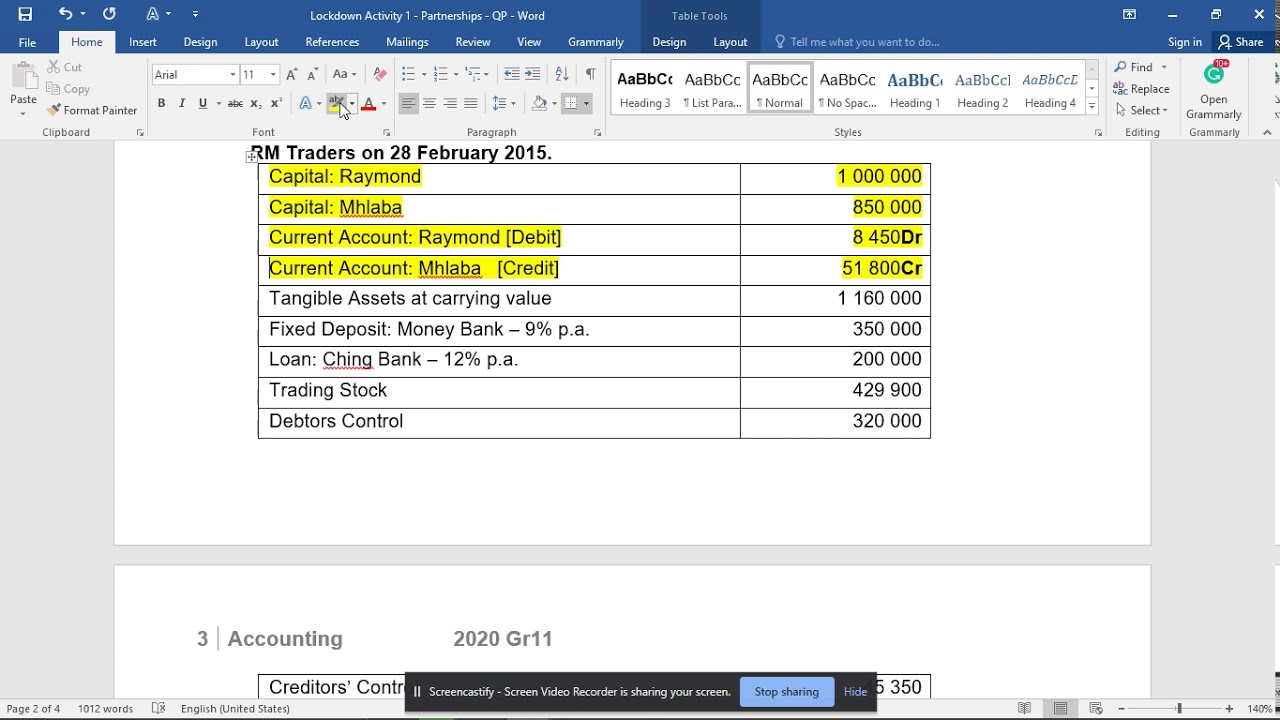
Task: Switch to Read Mode view
Action: coord(1025,709)
